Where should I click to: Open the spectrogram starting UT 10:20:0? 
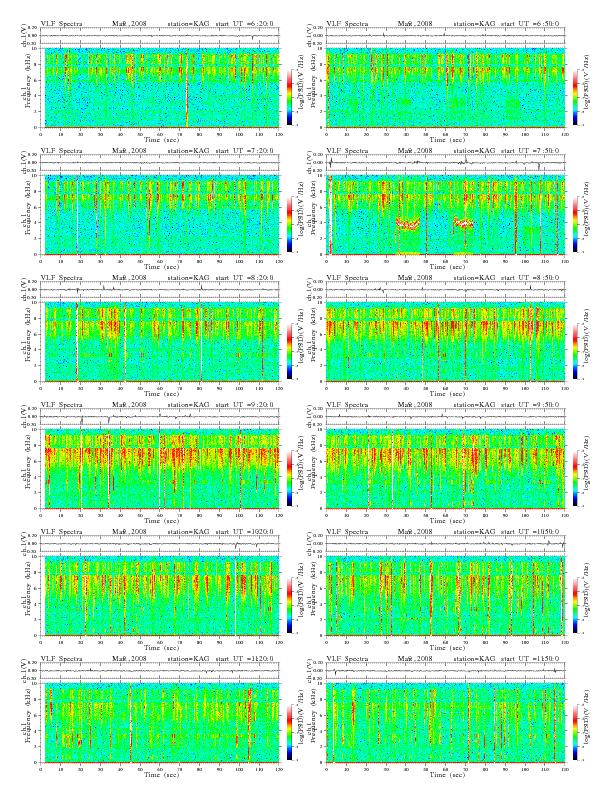pos(160,596)
